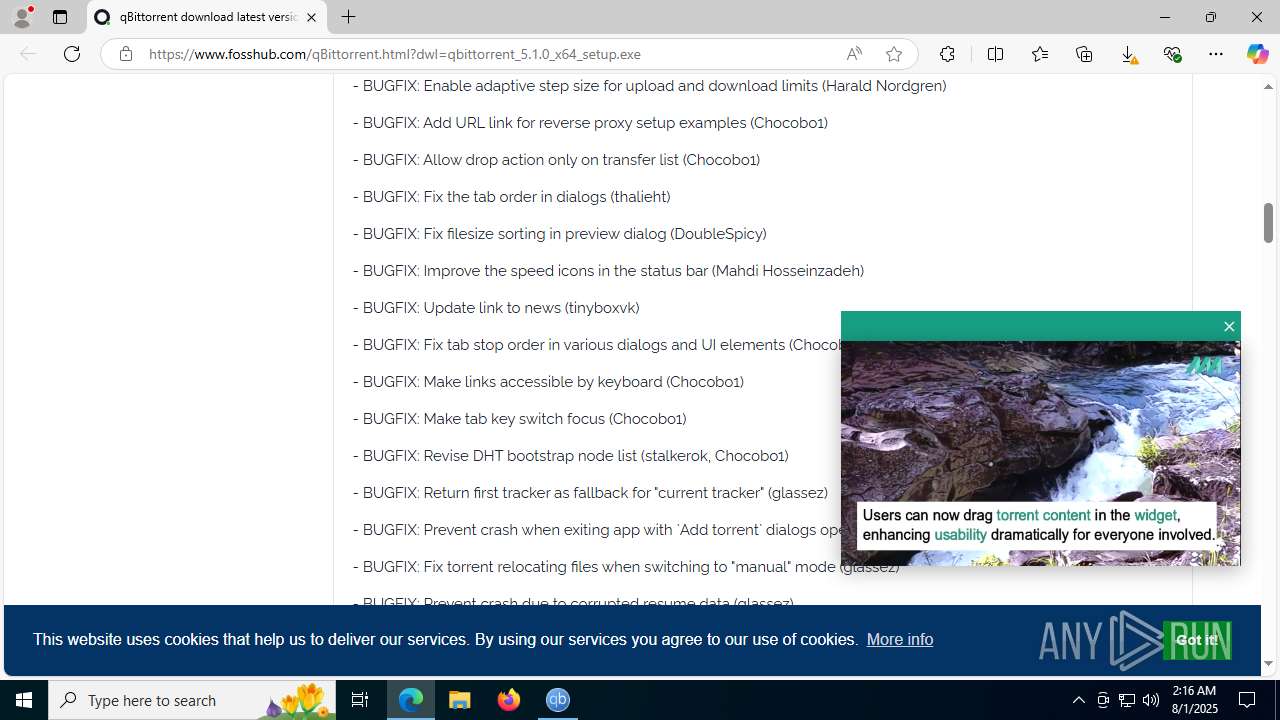Show the Downloads panel

(1128, 54)
